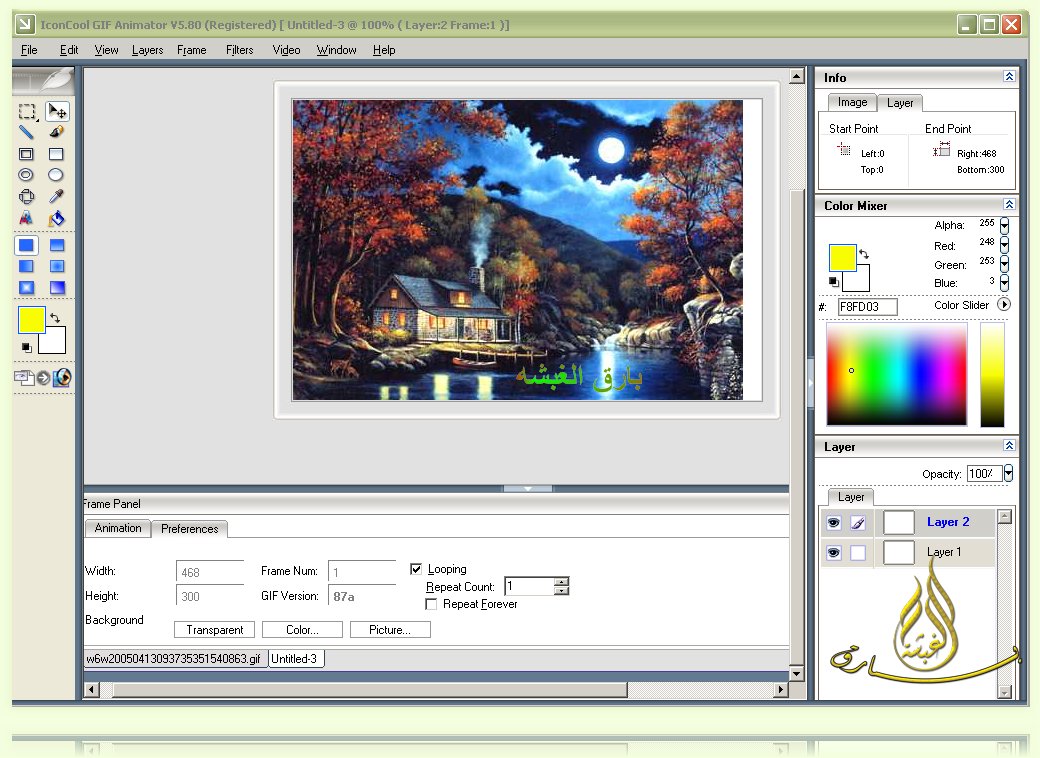This screenshot has width=1040, height=758.
Task: Hide Layer 2 using its eye icon
Action: tap(834, 523)
